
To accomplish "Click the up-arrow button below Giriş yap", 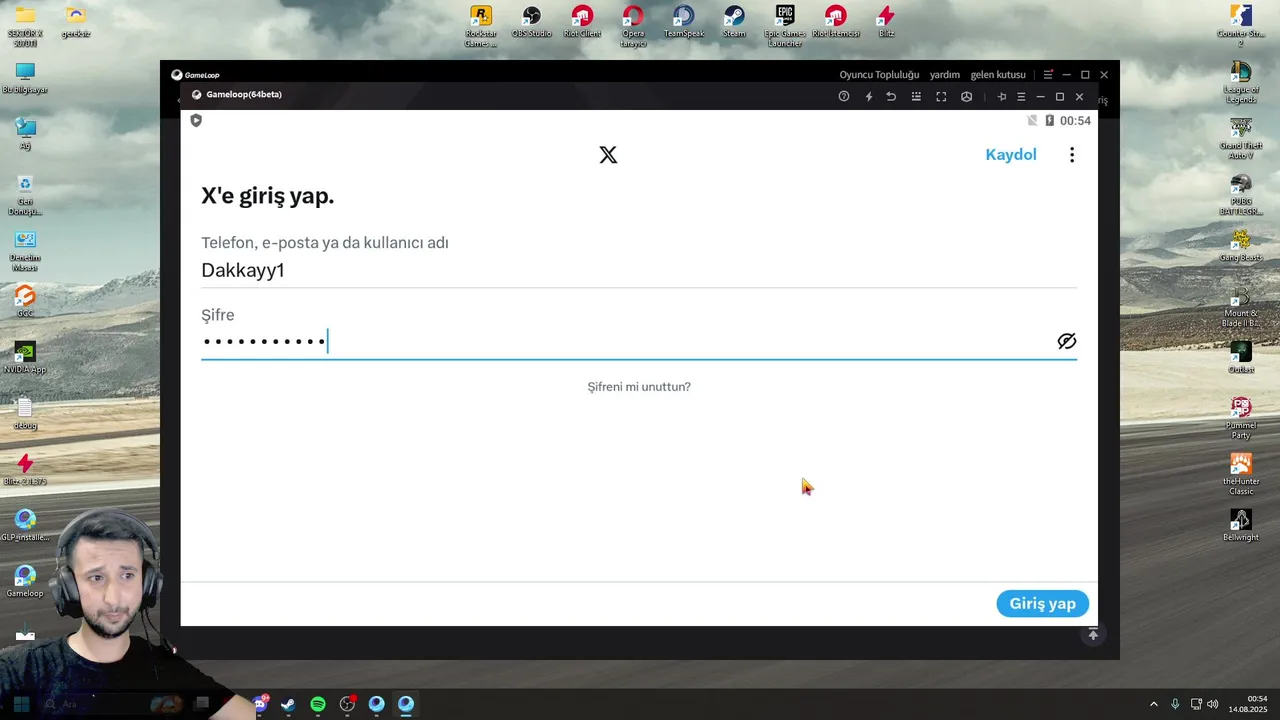I will pos(1093,635).
